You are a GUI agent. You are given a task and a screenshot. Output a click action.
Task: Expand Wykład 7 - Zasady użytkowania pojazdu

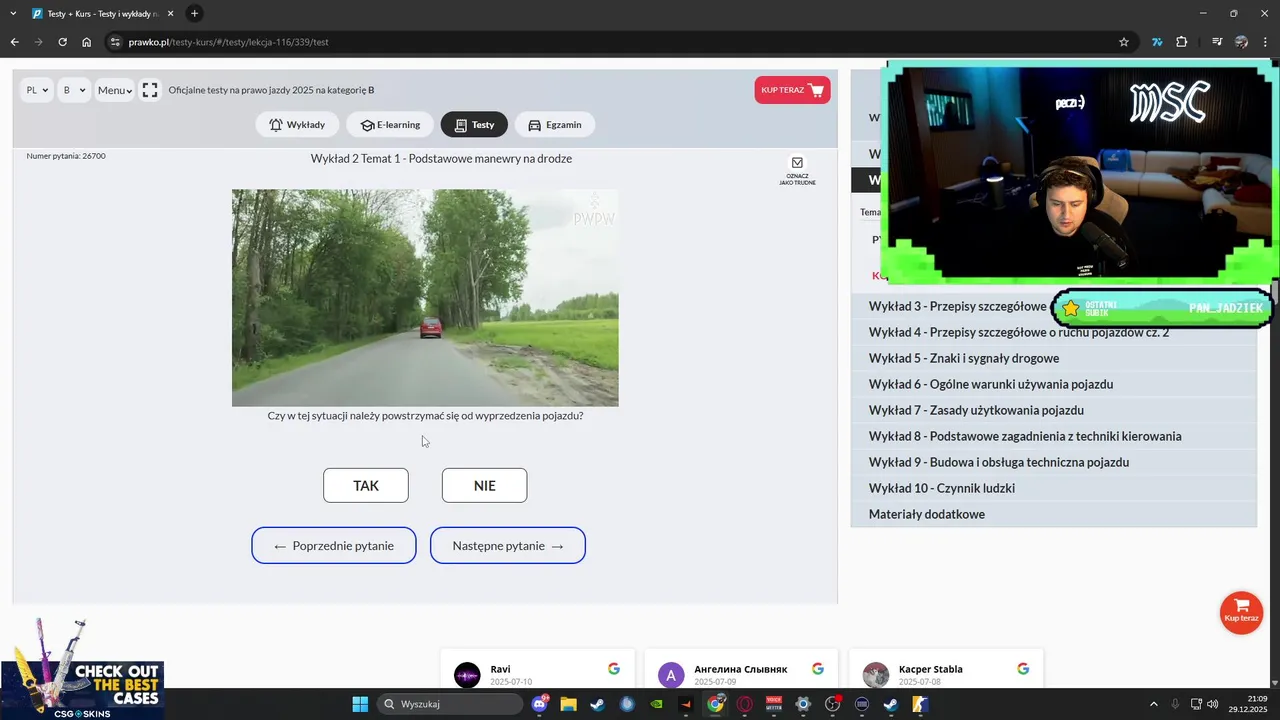(1053, 410)
